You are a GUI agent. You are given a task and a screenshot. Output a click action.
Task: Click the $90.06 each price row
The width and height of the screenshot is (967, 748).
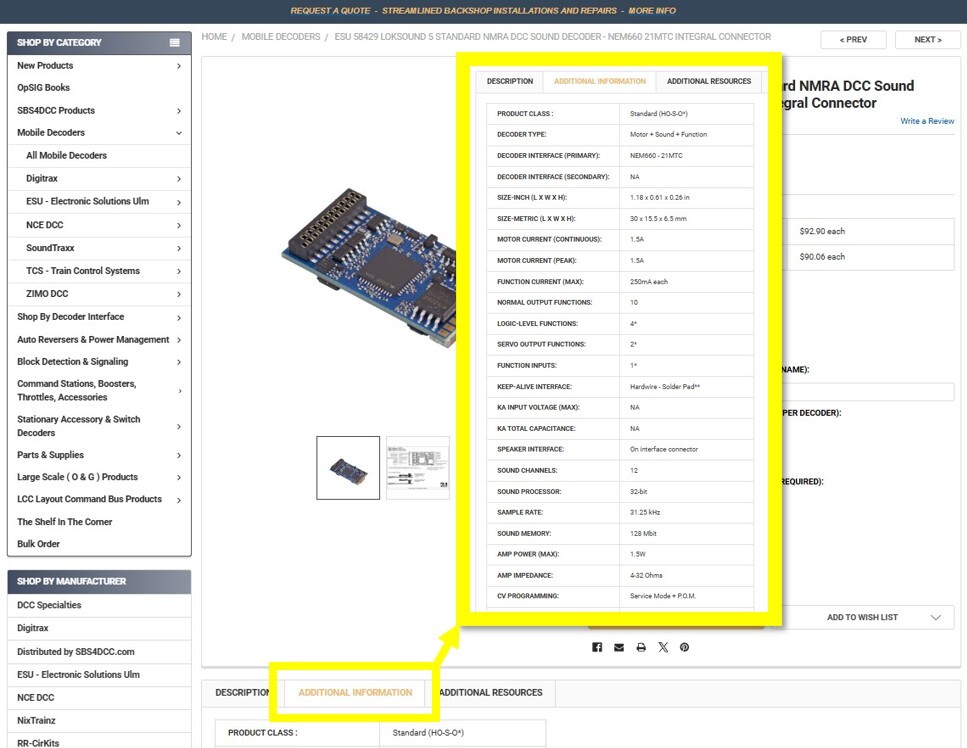coord(868,257)
